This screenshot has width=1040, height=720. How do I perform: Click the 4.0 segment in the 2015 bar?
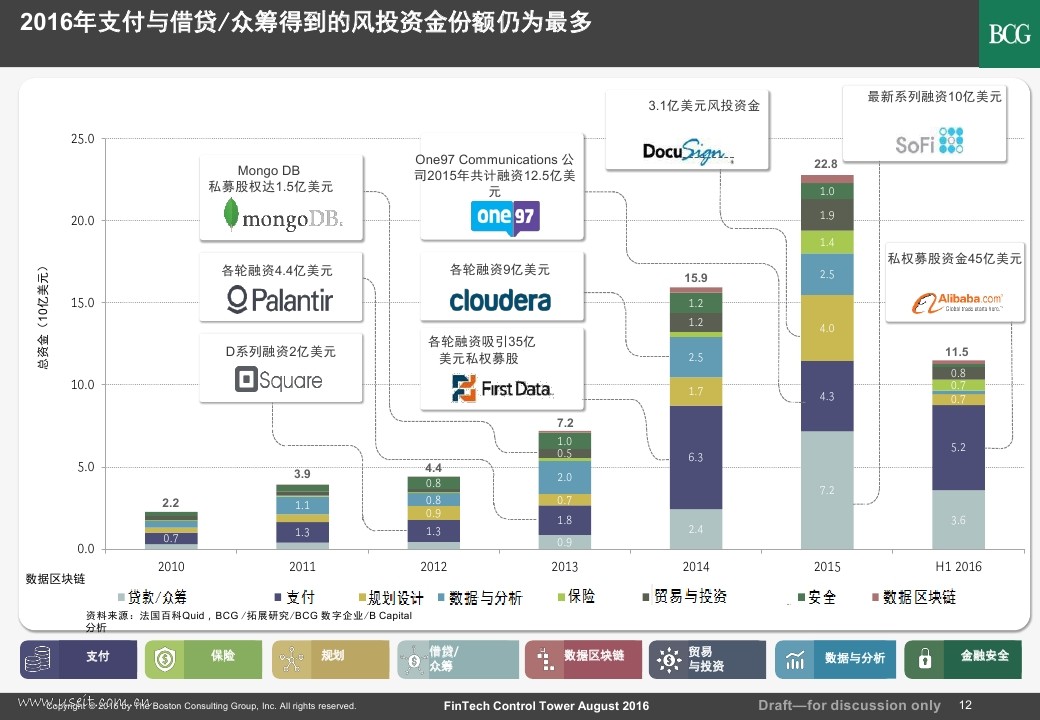(827, 328)
